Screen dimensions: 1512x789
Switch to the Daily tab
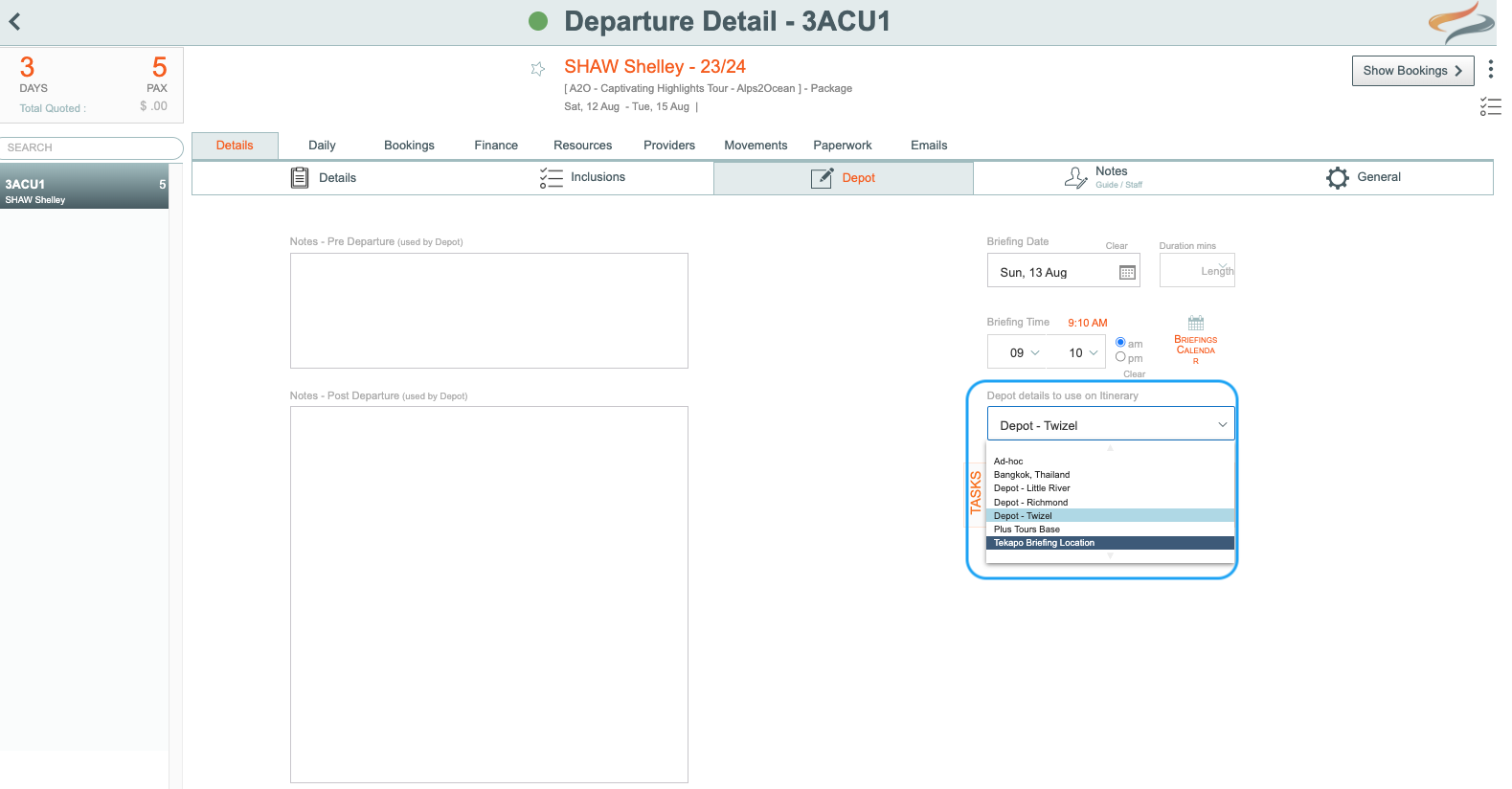(322, 146)
